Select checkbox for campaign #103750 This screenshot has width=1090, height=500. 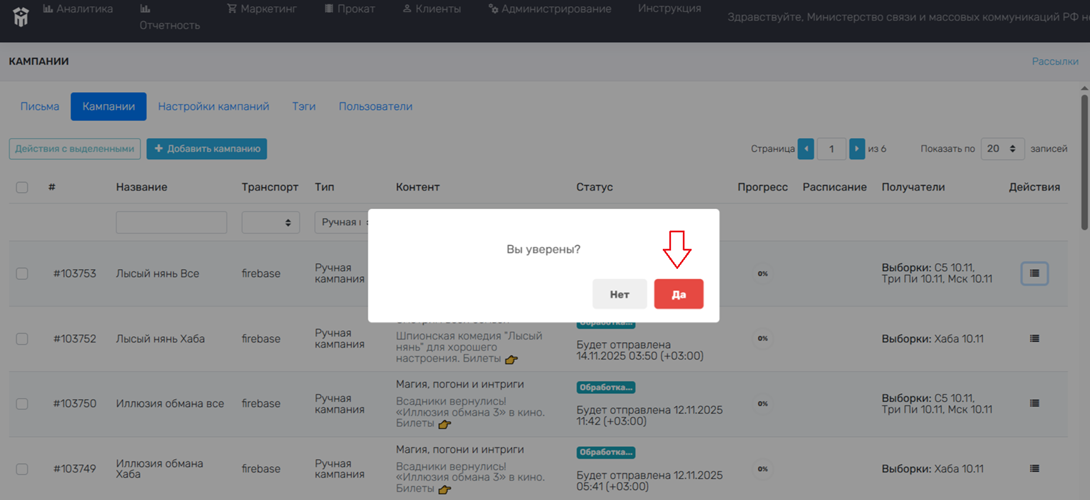click(x=22, y=404)
